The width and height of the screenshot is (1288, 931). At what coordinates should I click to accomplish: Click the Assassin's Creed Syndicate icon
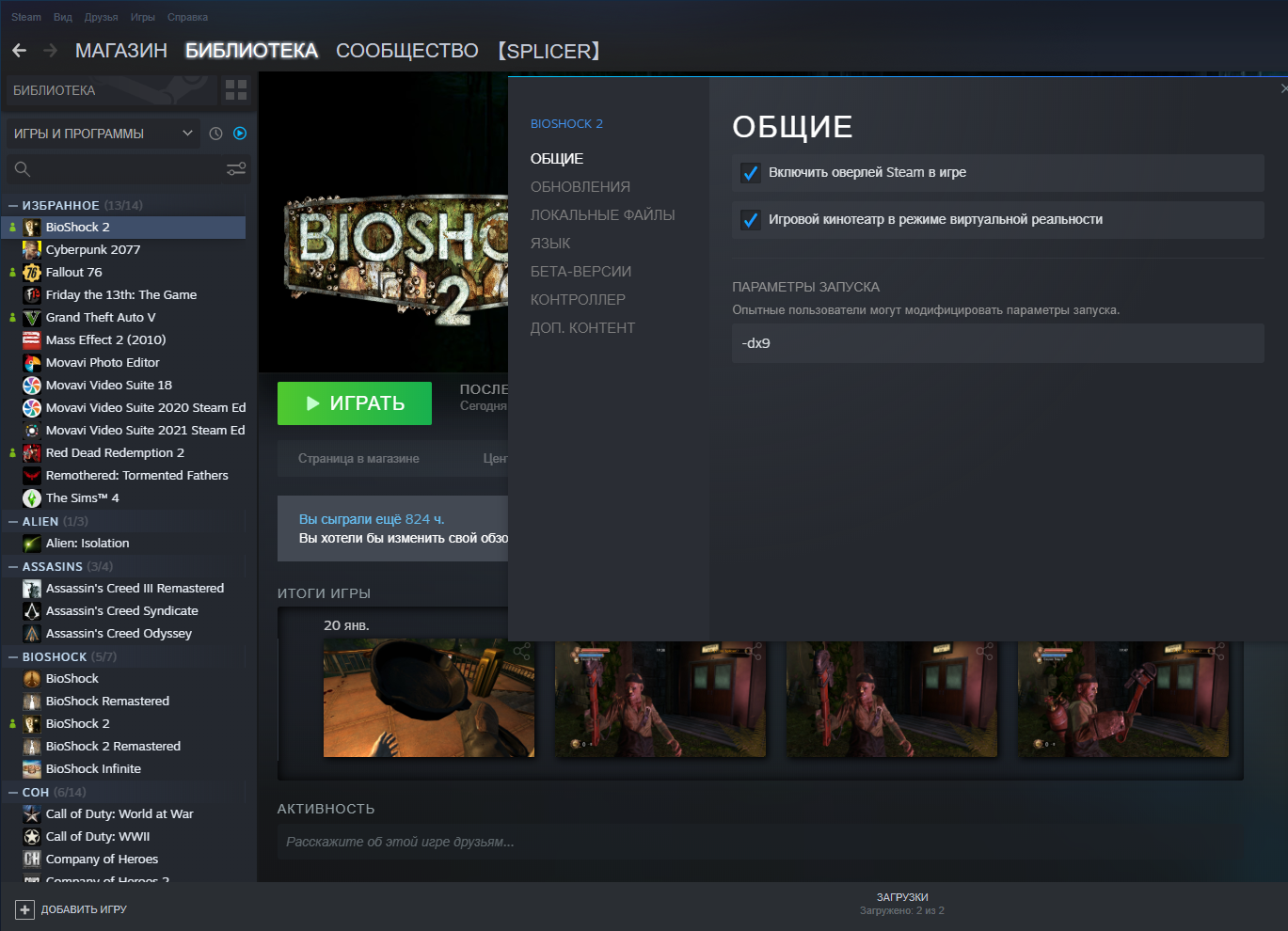pos(32,611)
